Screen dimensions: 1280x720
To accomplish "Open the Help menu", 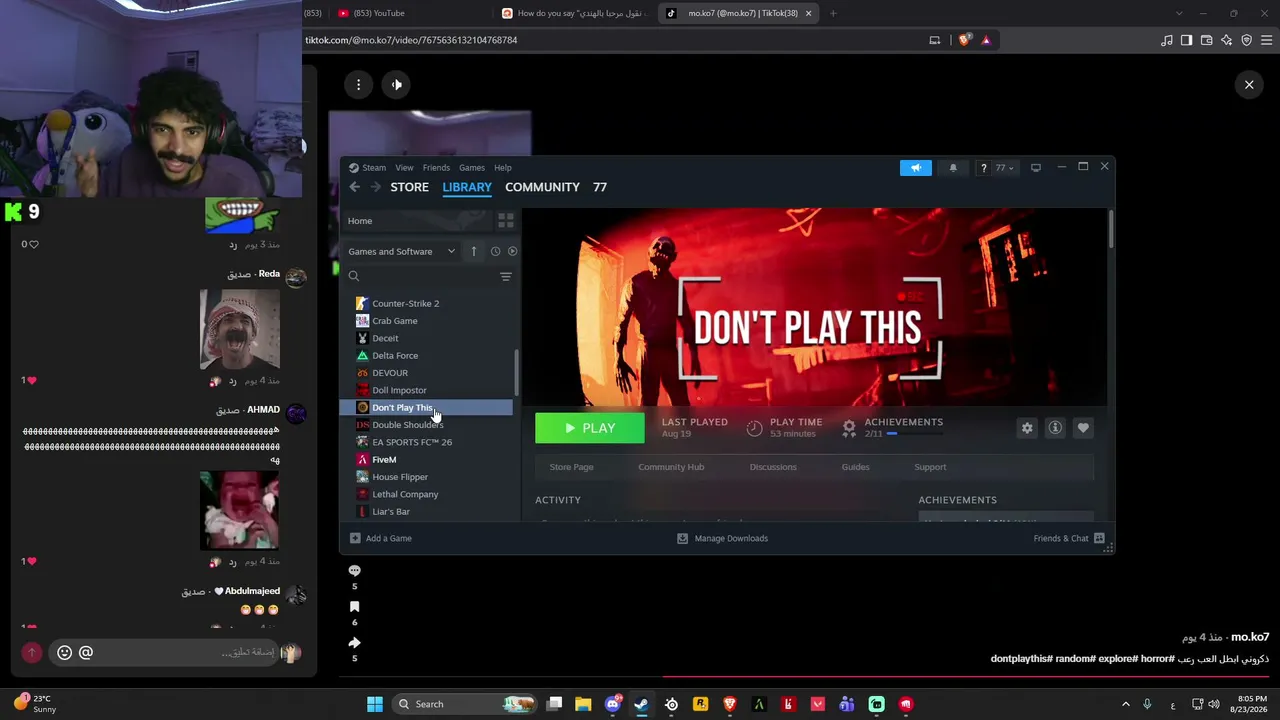I will (503, 168).
